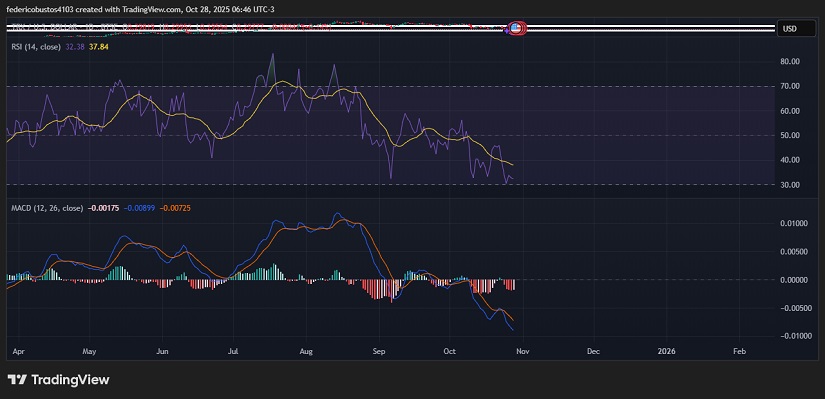Click the 80.00 RSI scale label
825x399 pixels.
pos(790,62)
